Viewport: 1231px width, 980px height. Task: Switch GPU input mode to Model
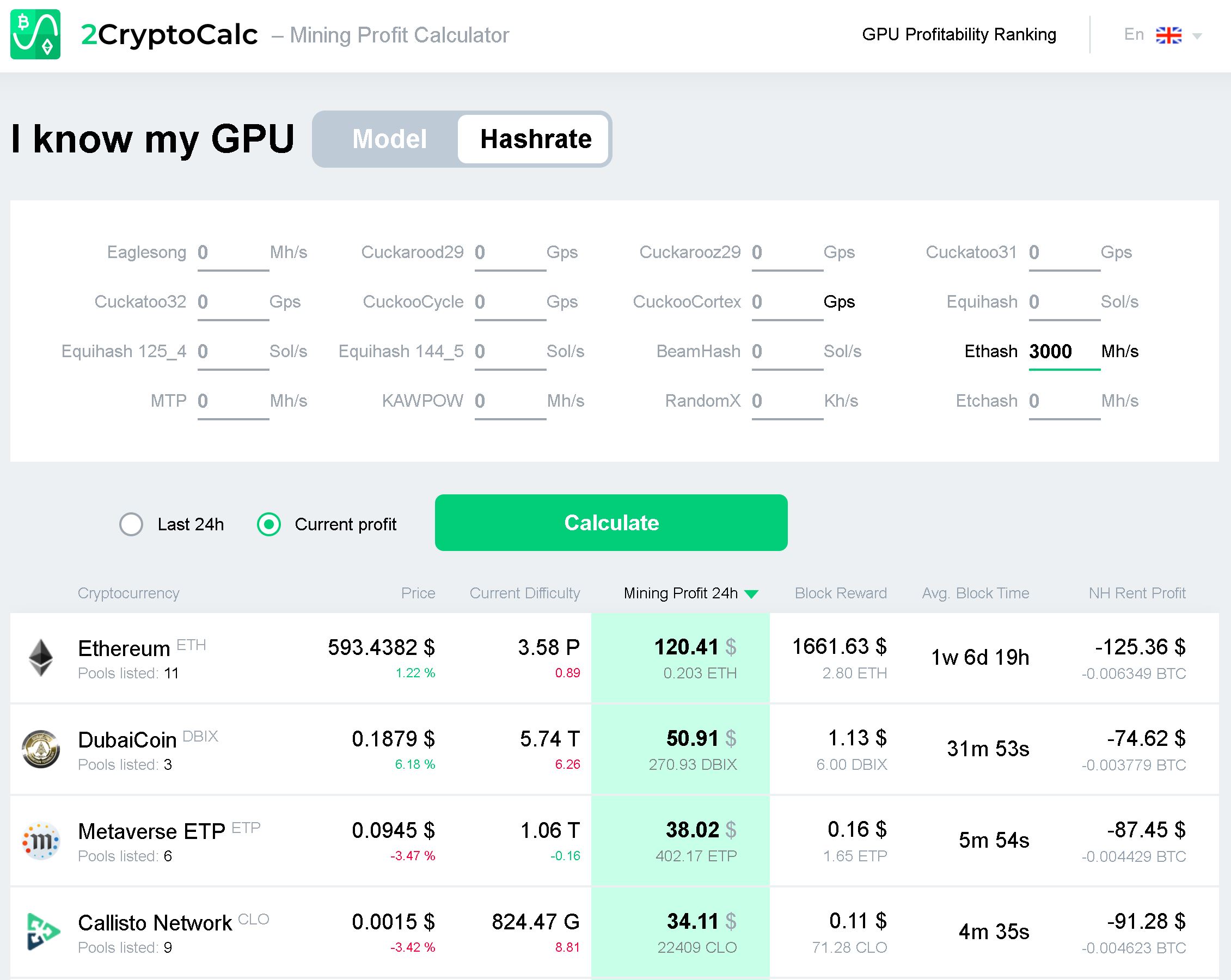coord(389,139)
